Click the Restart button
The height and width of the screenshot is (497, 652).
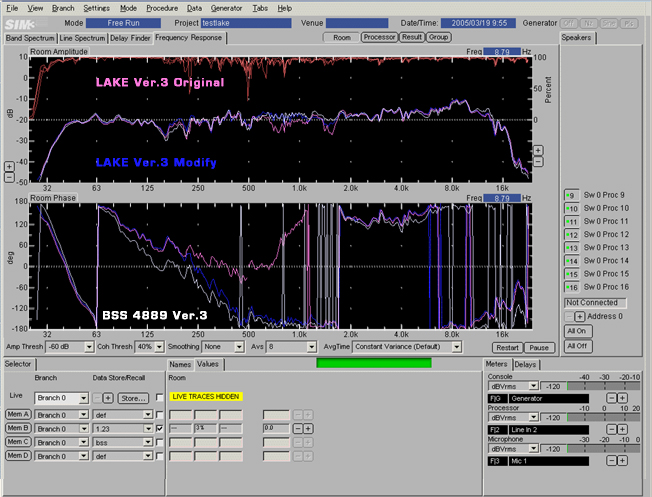coord(507,348)
